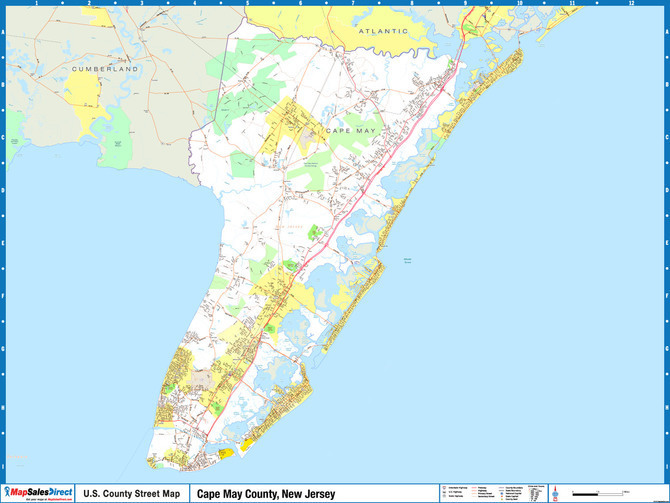Click the MapSalesDirect logo

(38, 493)
